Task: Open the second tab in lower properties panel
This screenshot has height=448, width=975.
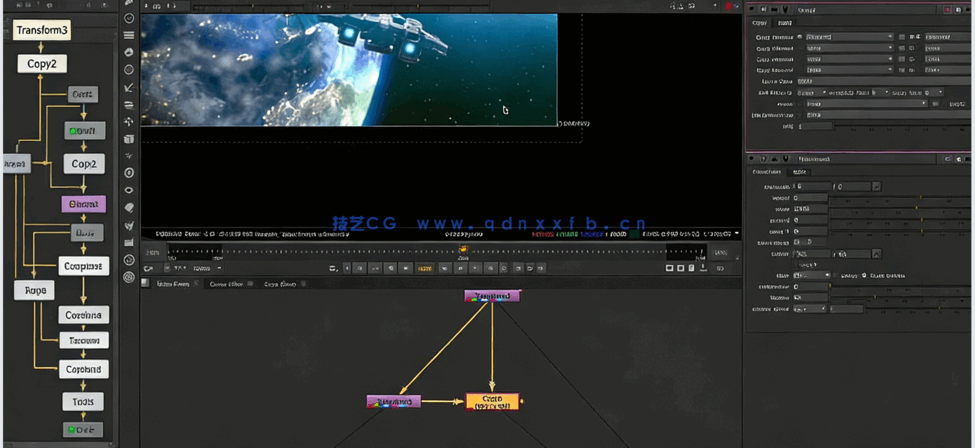Action: (x=801, y=172)
